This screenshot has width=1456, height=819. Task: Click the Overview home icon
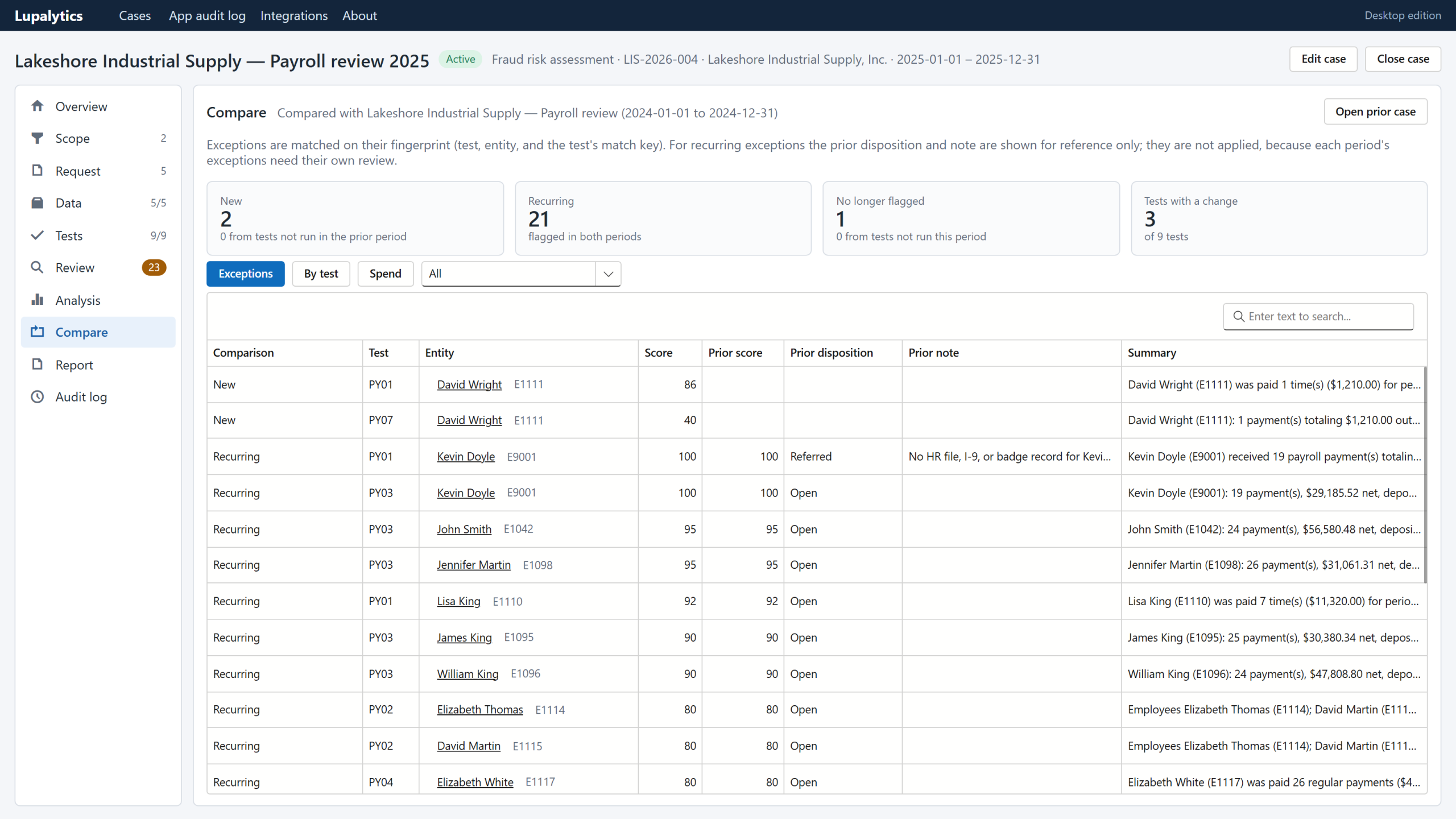point(38,106)
